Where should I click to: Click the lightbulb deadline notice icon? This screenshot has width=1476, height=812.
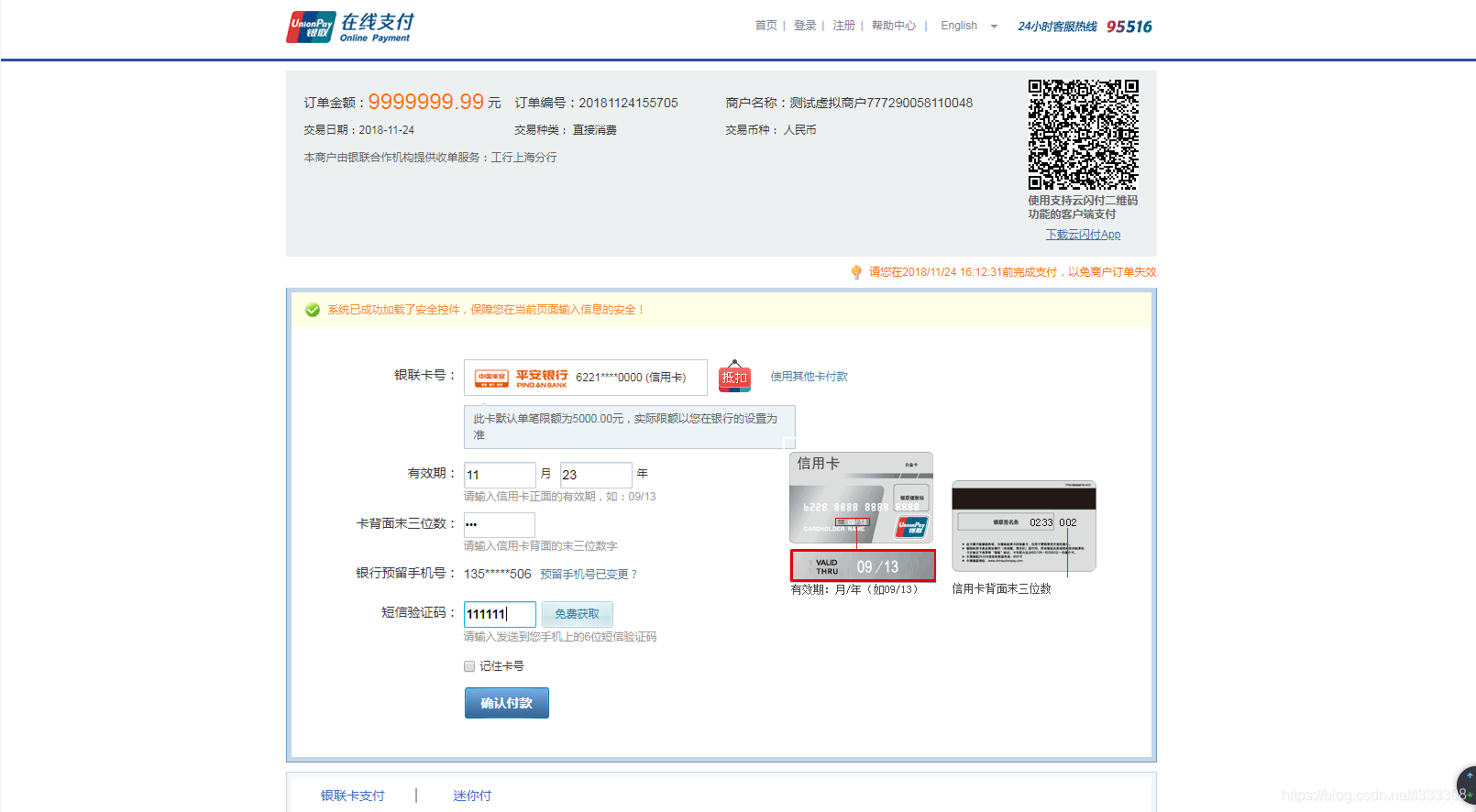pos(856,272)
